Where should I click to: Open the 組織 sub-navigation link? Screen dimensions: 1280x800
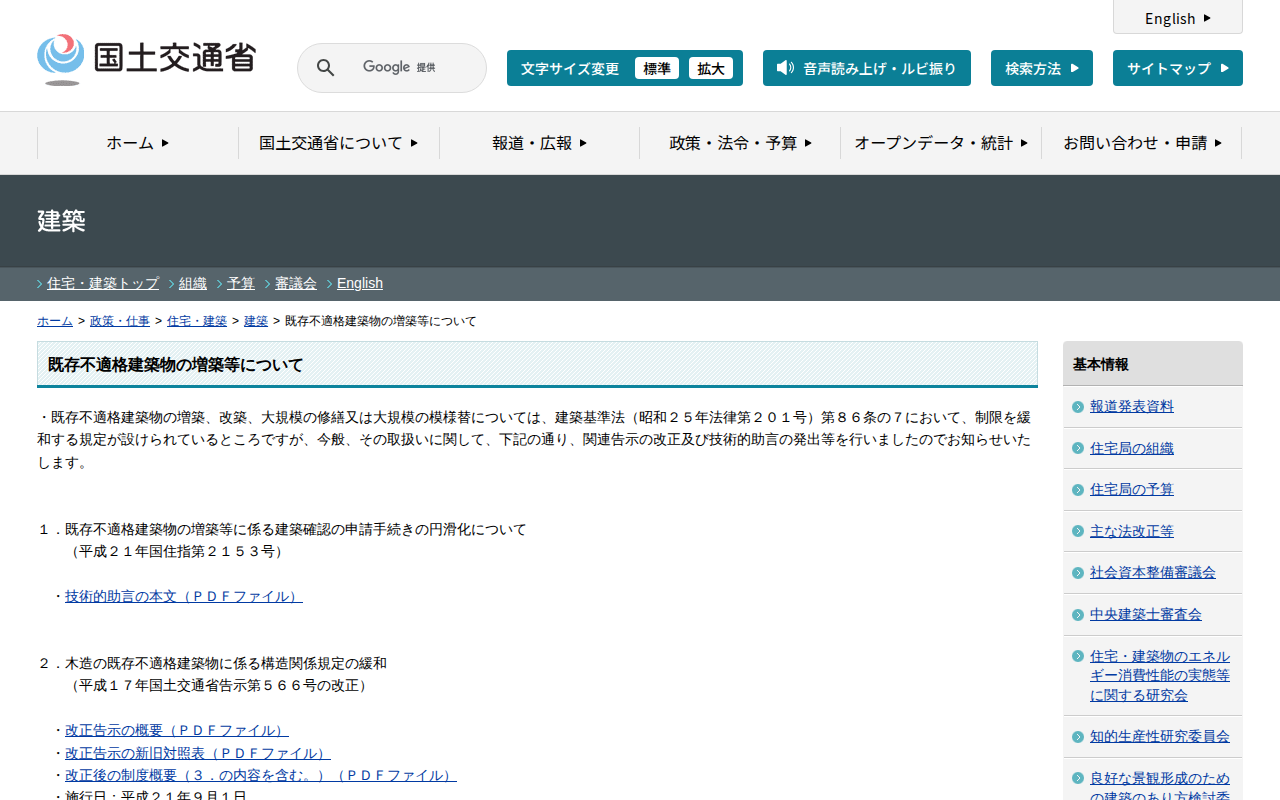[x=193, y=283]
